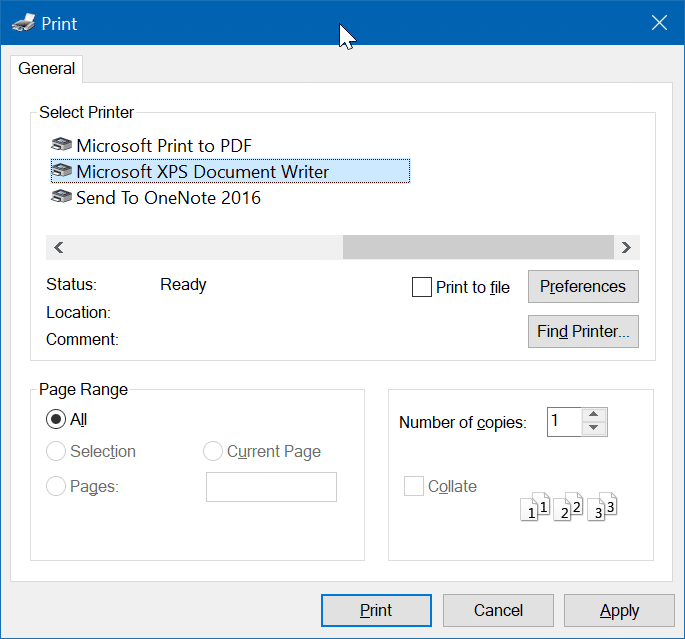Screen dimensions: 685x639
Task: Click the printer list's left scroll arrow
Action: point(59,248)
